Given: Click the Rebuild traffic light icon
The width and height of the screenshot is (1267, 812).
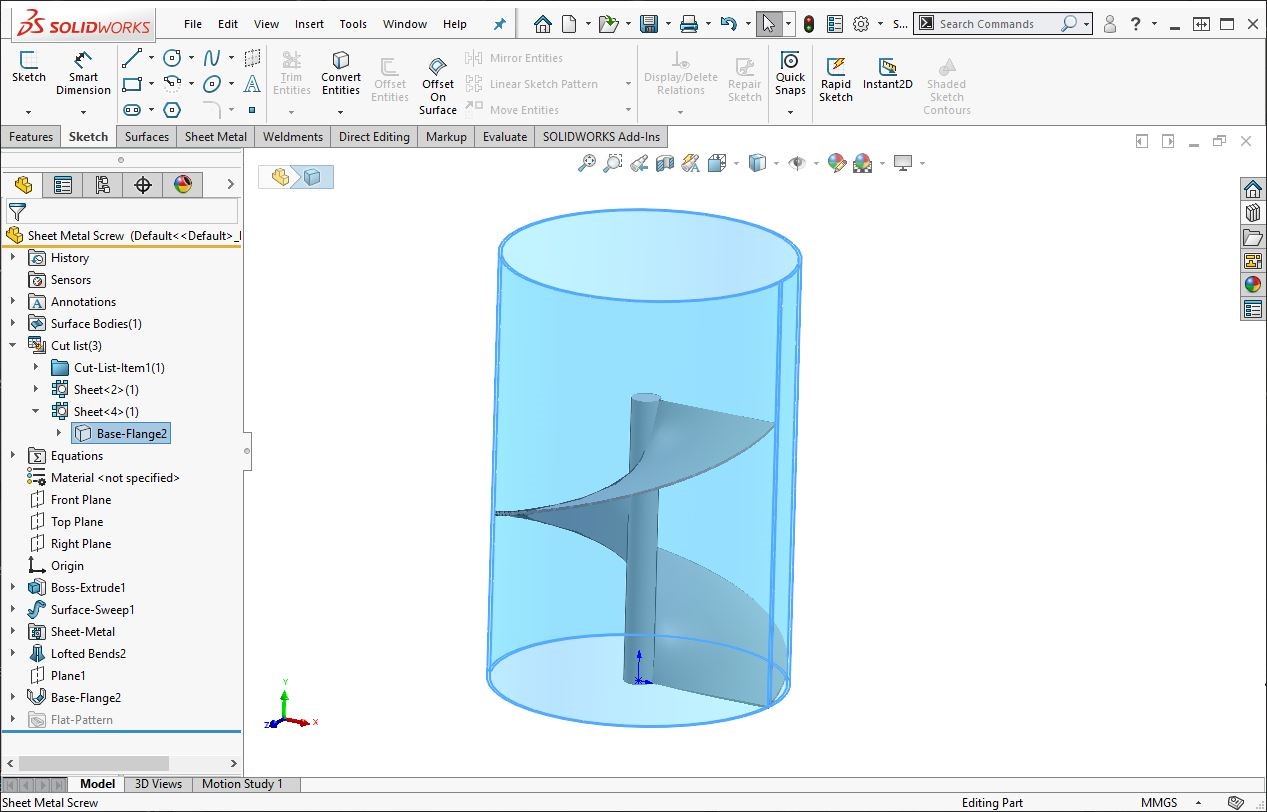Looking at the screenshot, I should (809, 24).
